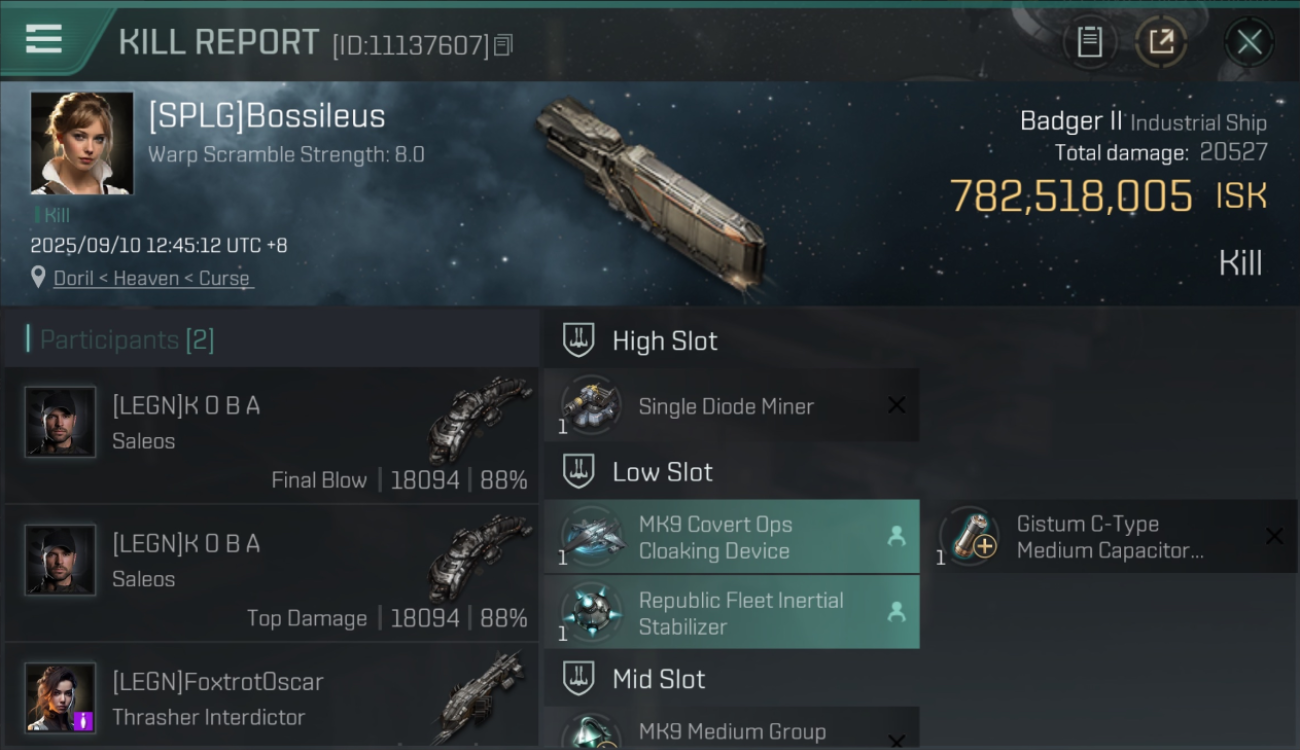
Task: Open the Doril < Heaven < Curse location link
Action: [x=152, y=278]
